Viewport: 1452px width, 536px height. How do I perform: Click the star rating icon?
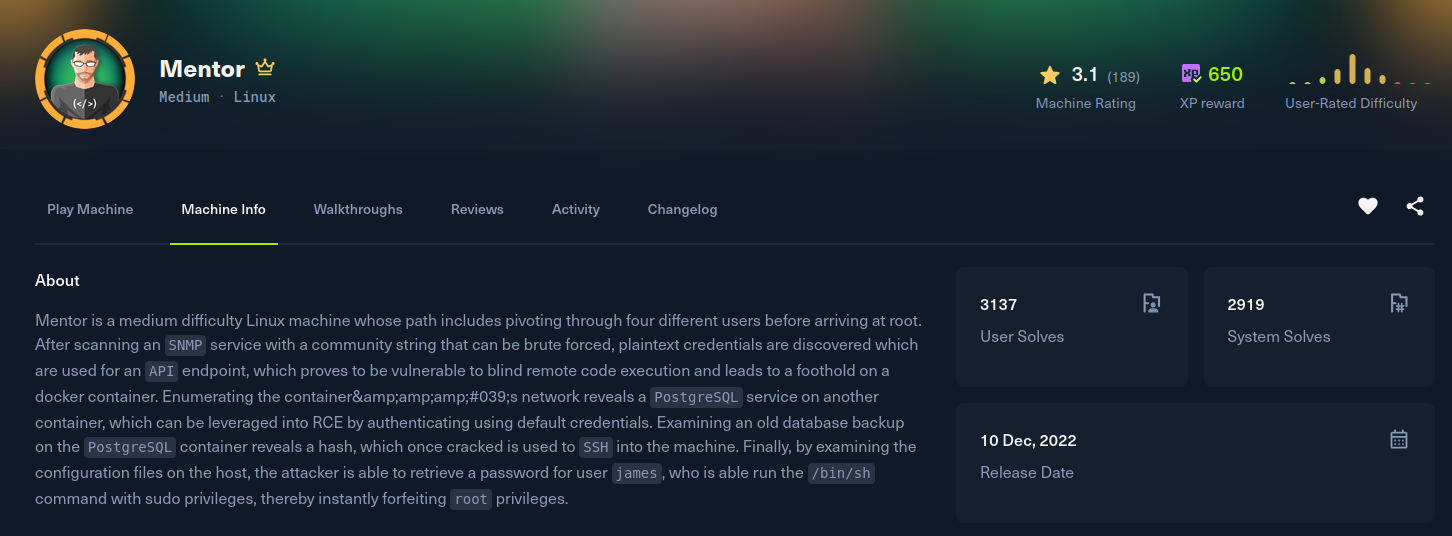pos(1049,75)
